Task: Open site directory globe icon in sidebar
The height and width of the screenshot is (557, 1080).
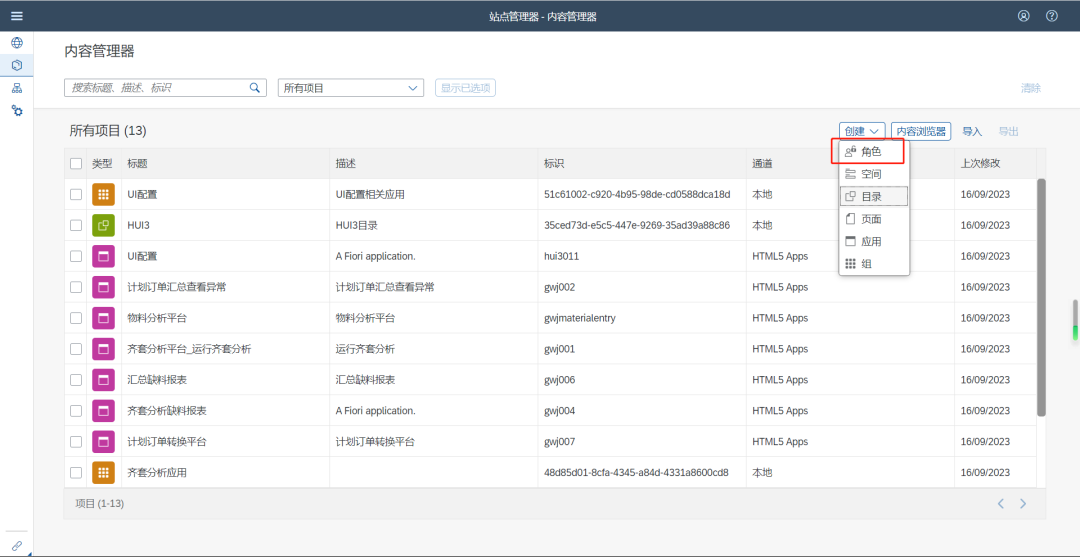Action: pyautogui.click(x=17, y=43)
